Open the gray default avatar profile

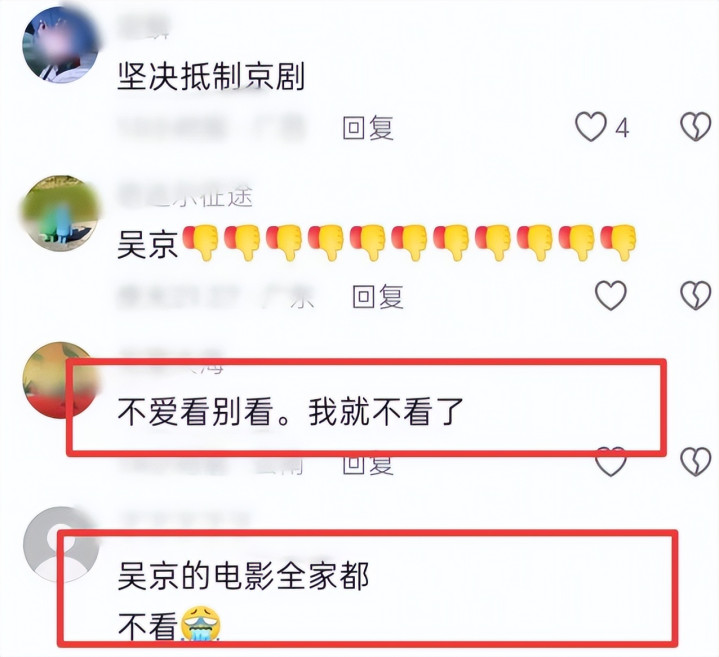[x=61, y=545]
